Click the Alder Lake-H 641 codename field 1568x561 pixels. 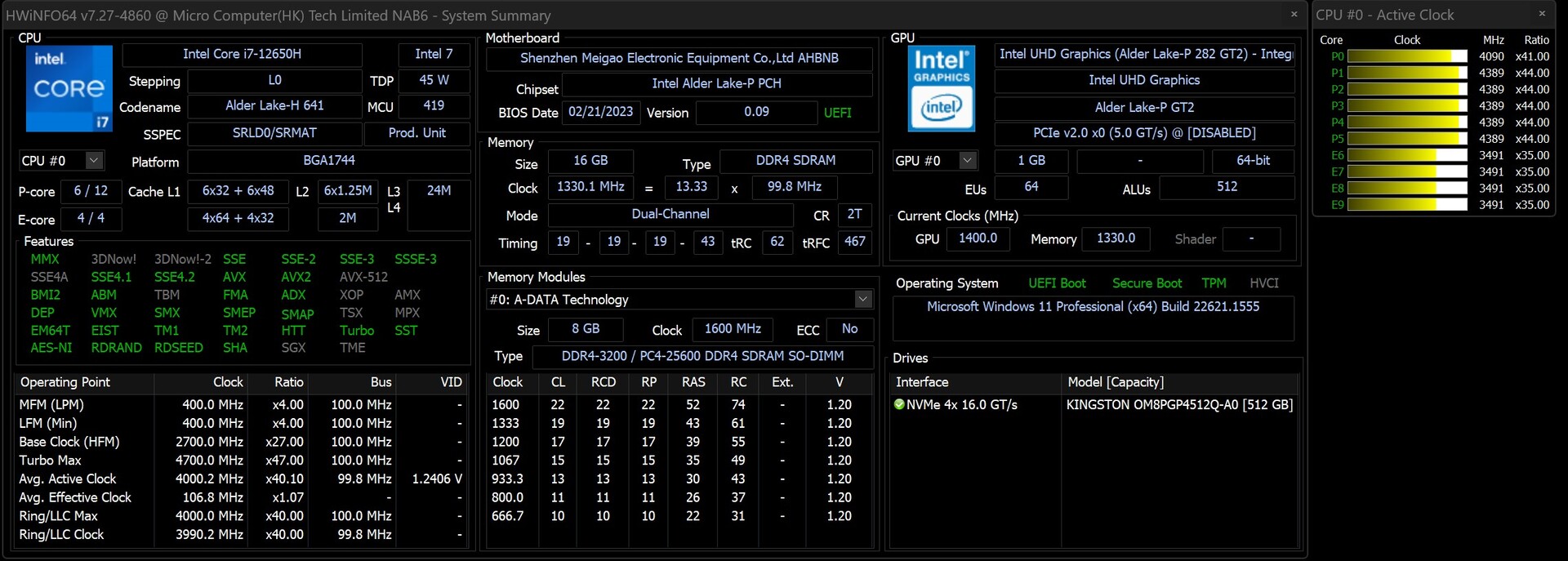274,106
